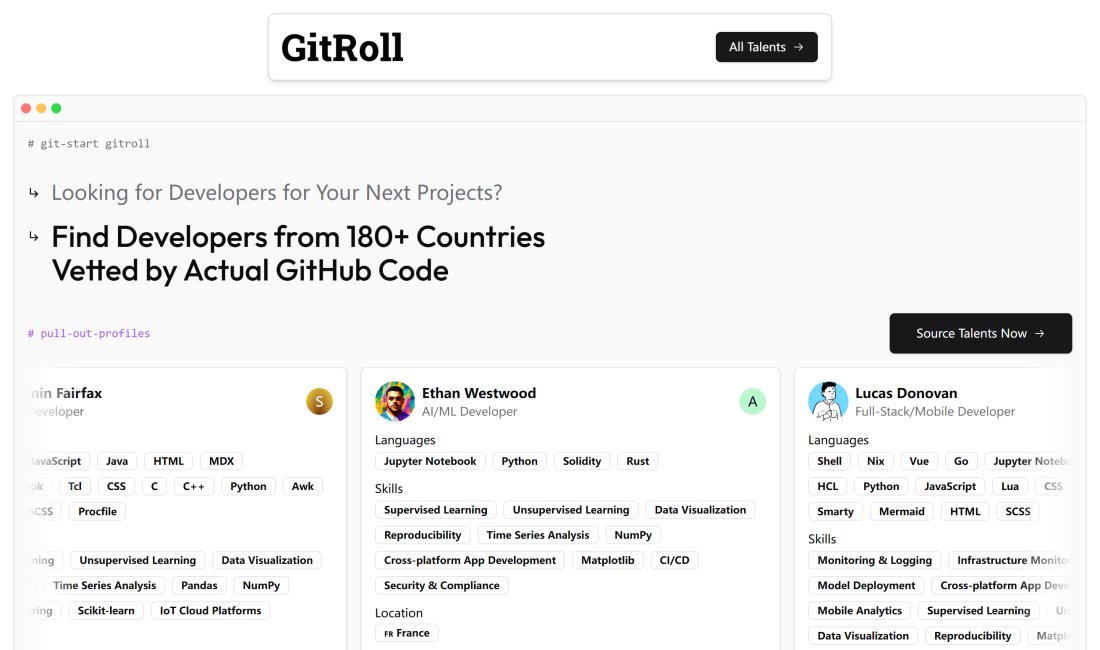Click Ethan's Data Visualization skill tag

coord(700,510)
